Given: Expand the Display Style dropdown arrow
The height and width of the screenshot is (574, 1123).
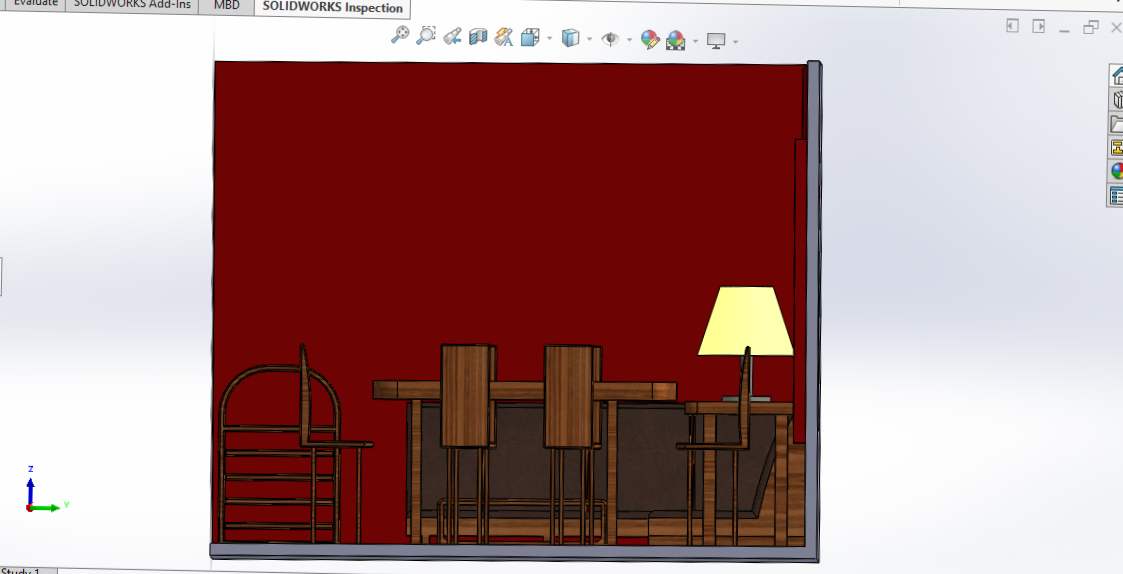Looking at the screenshot, I should (x=589, y=39).
